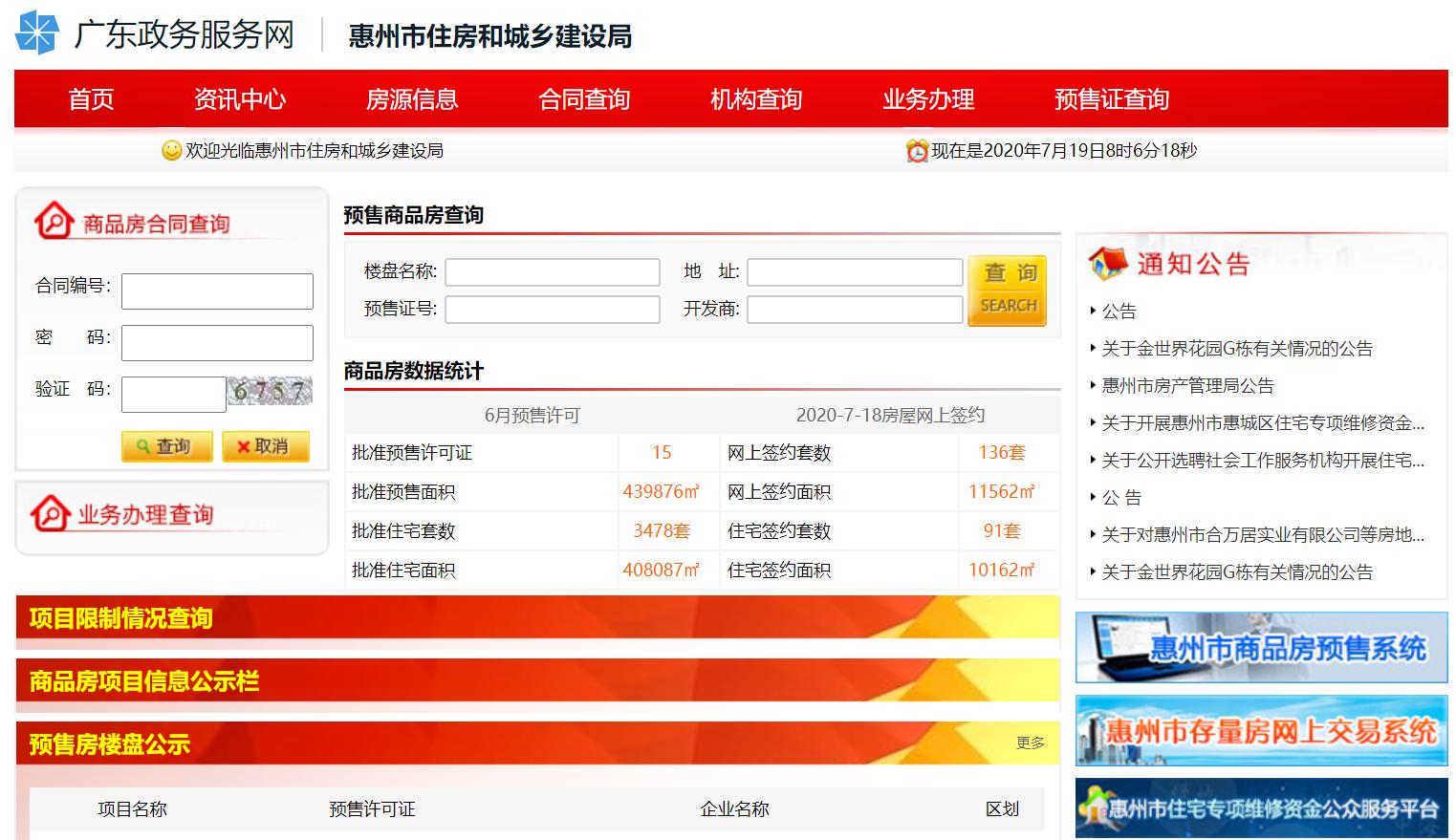
Task: Click the alarm clock icon next to the date
Action: point(916,150)
